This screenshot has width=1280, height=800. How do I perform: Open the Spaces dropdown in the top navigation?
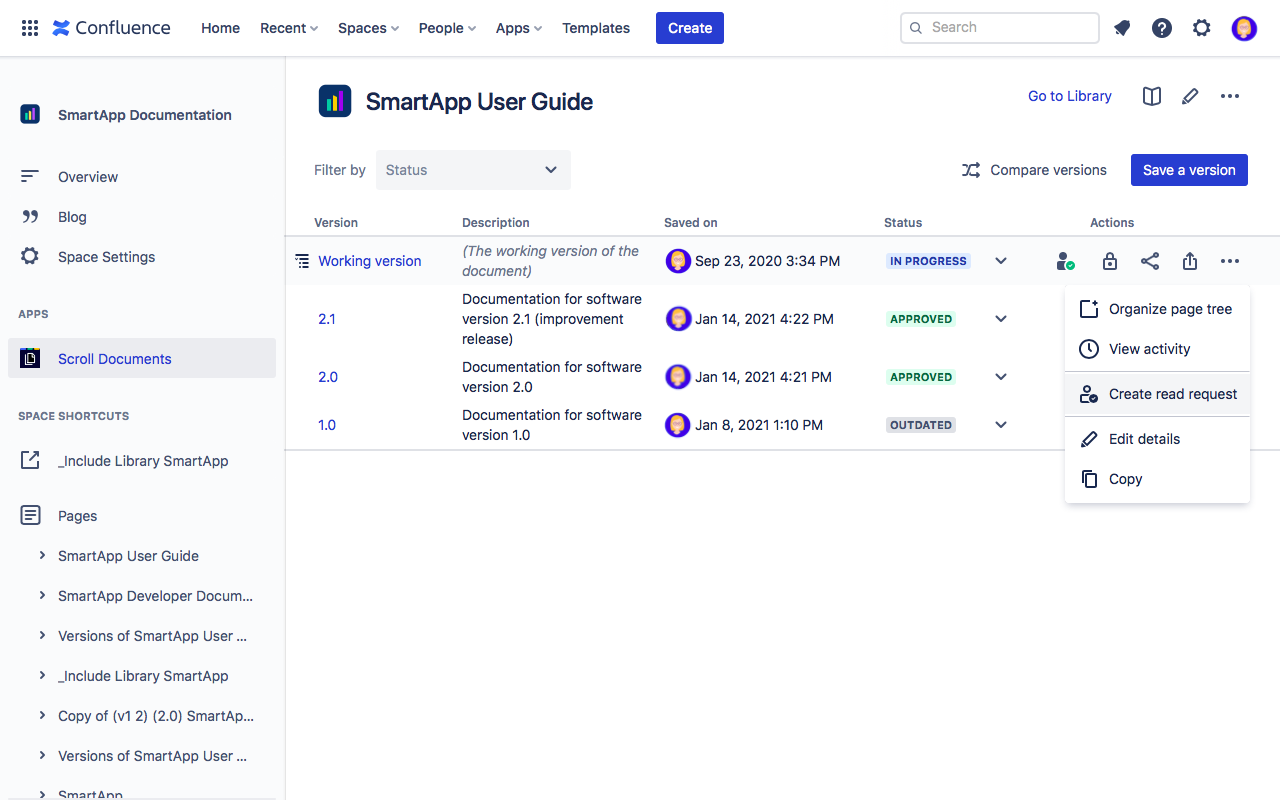pos(367,28)
